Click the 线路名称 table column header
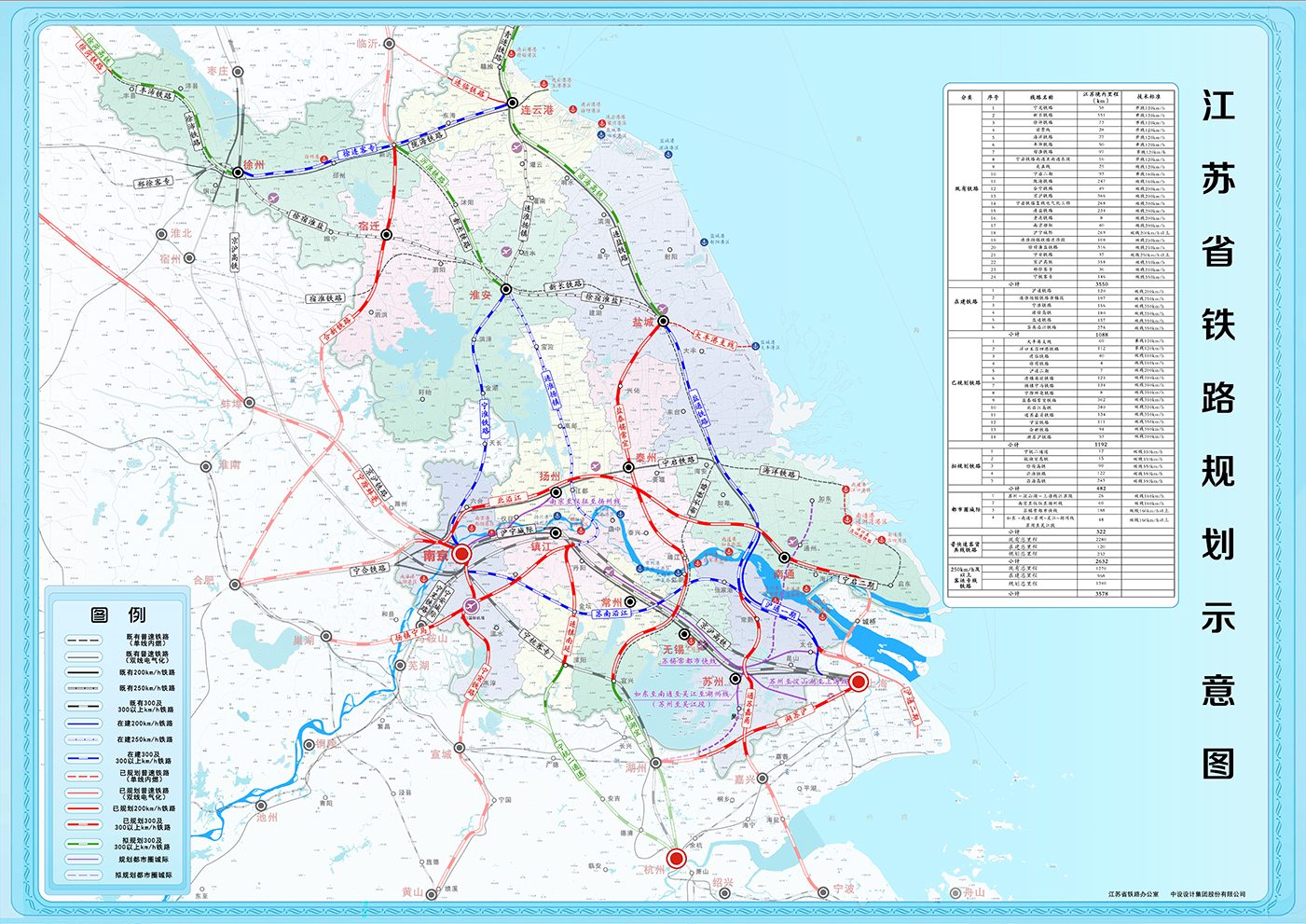 [x=1041, y=97]
